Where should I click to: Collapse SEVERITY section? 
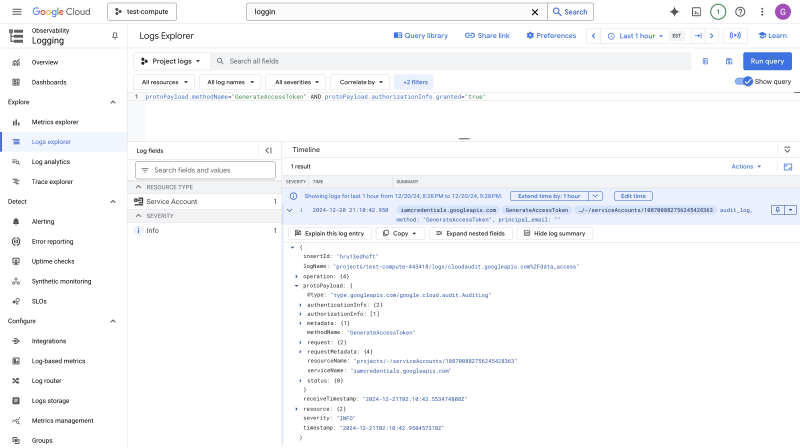click(138, 216)
